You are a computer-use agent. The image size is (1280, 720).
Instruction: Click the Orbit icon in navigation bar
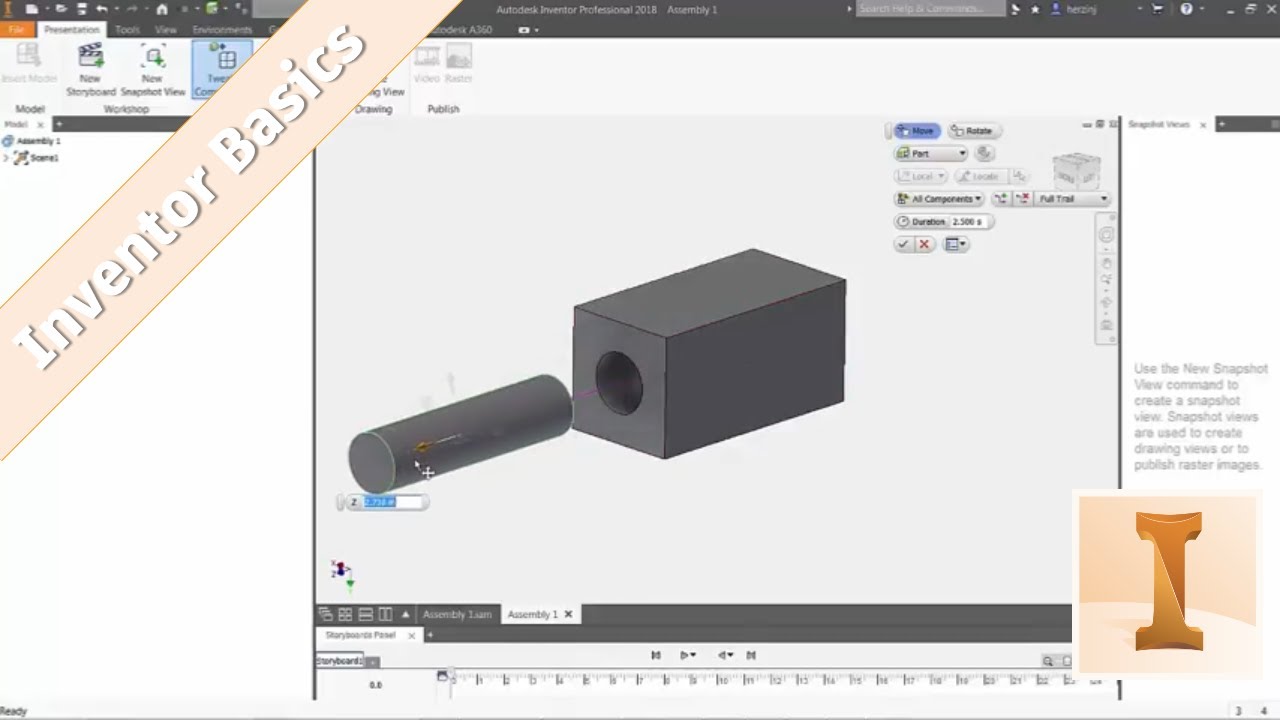click(x=1106, y=303)
